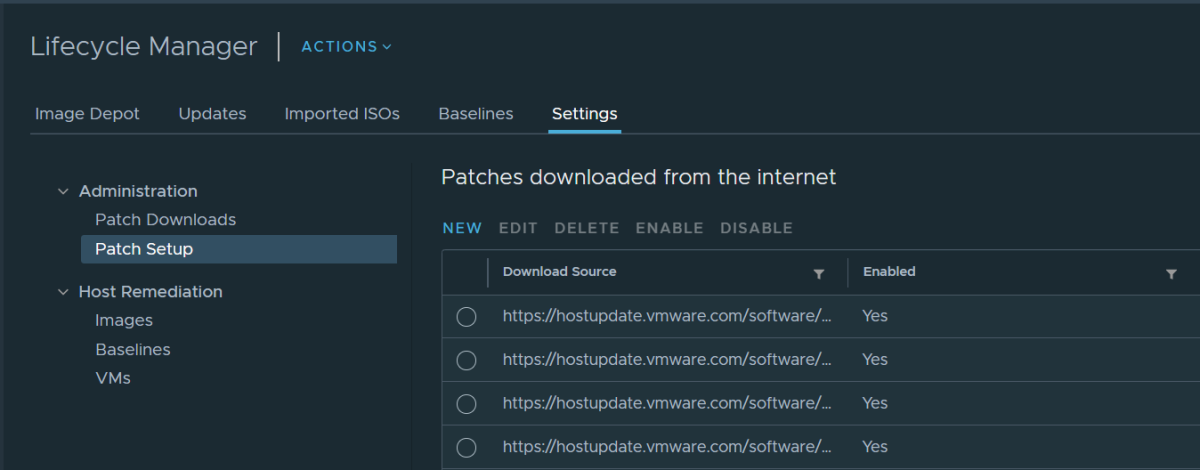Select the third download source radio button
Viewport: 1200px width, 470px height.
point(466,404)
